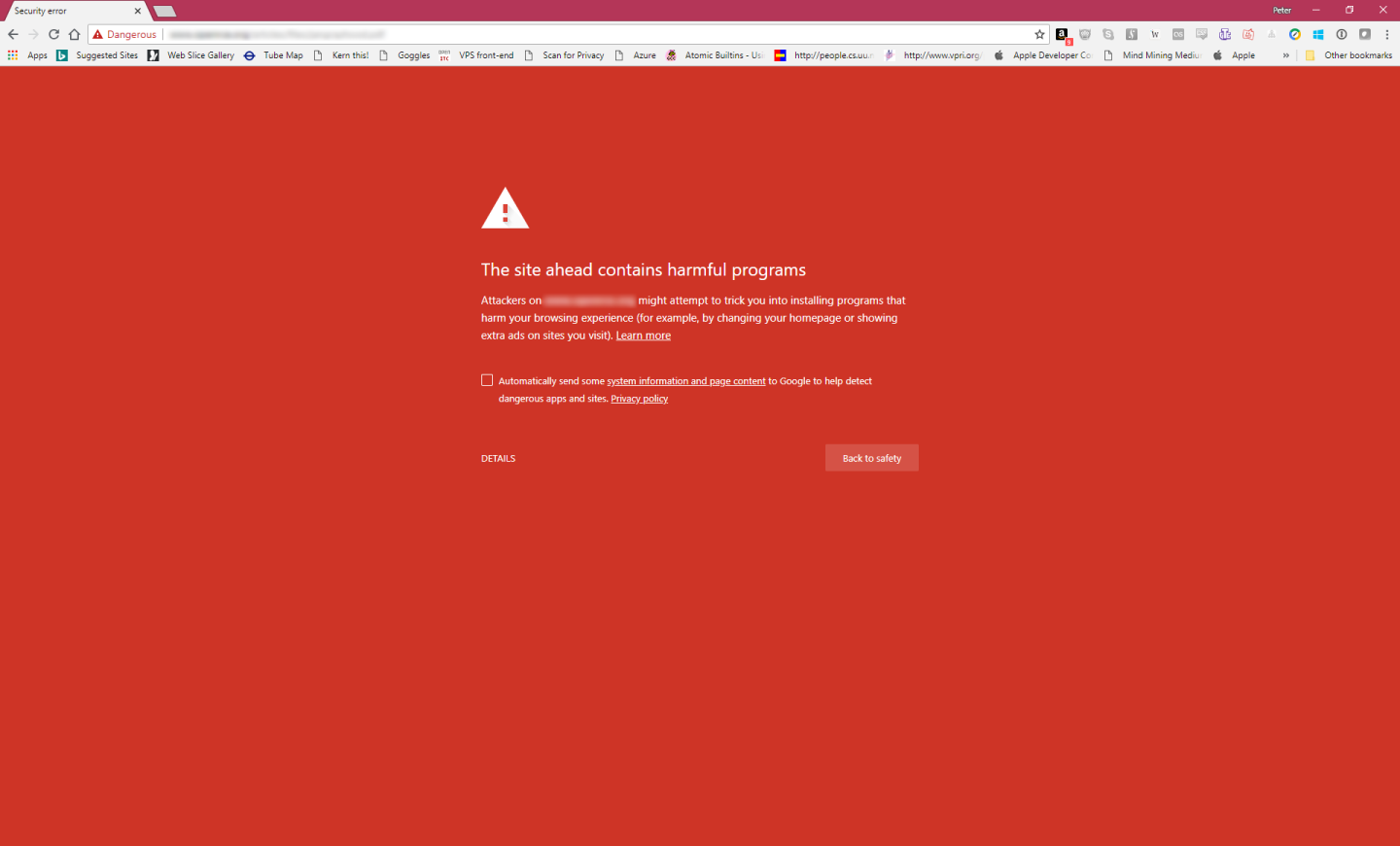
Task: Click the Home icon
Action: 74,33
